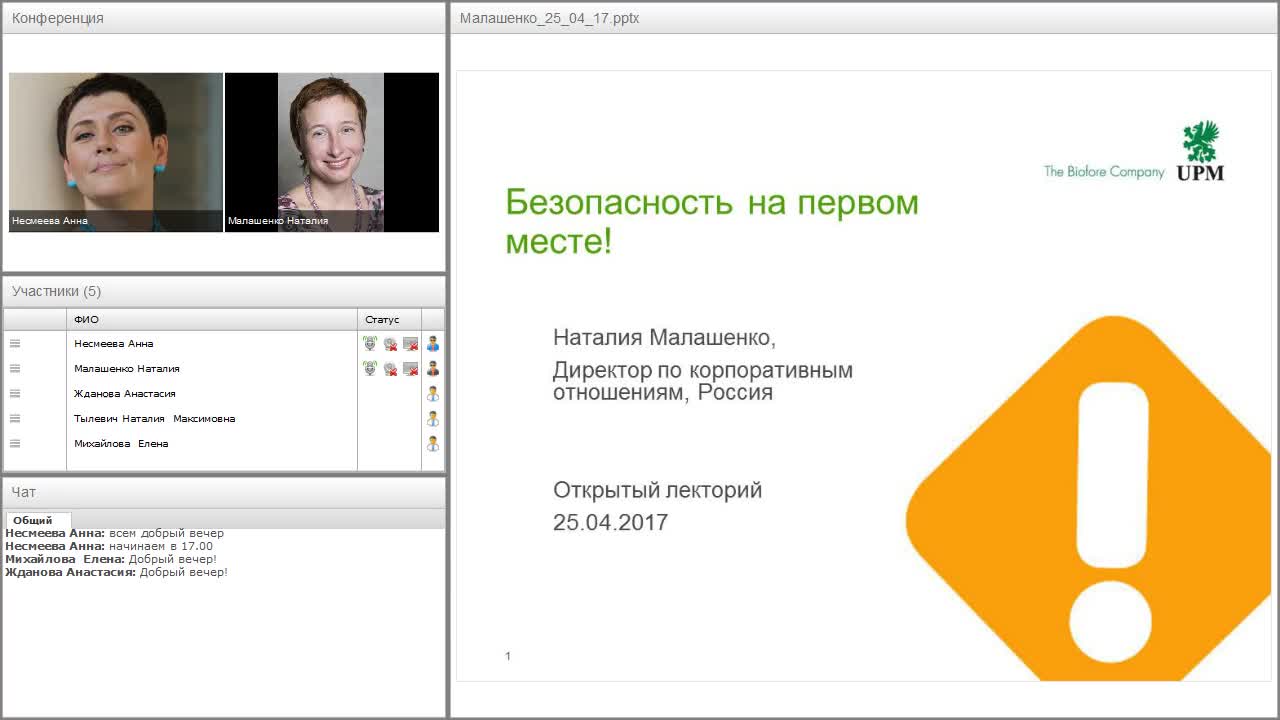Click the avatar icon beside Михайлова Елена

pos(433,443)
